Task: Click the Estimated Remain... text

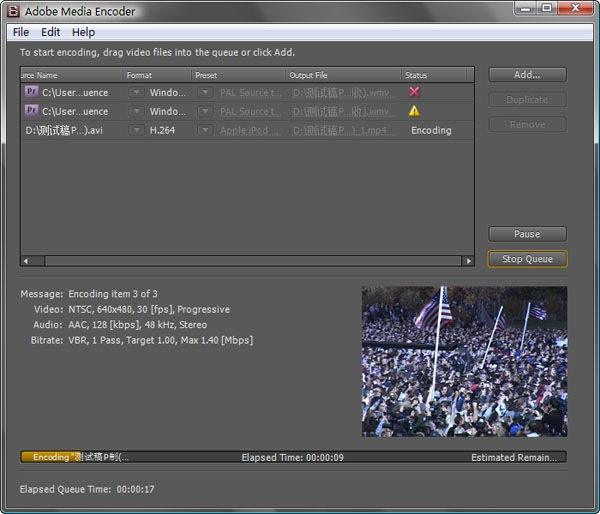Action: (514, 457)
